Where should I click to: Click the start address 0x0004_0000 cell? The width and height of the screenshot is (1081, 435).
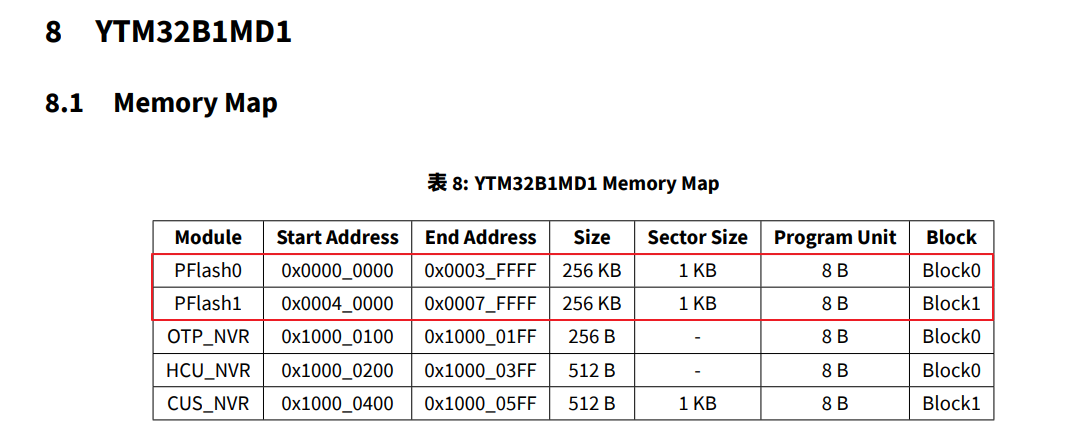tap(337, 303)
